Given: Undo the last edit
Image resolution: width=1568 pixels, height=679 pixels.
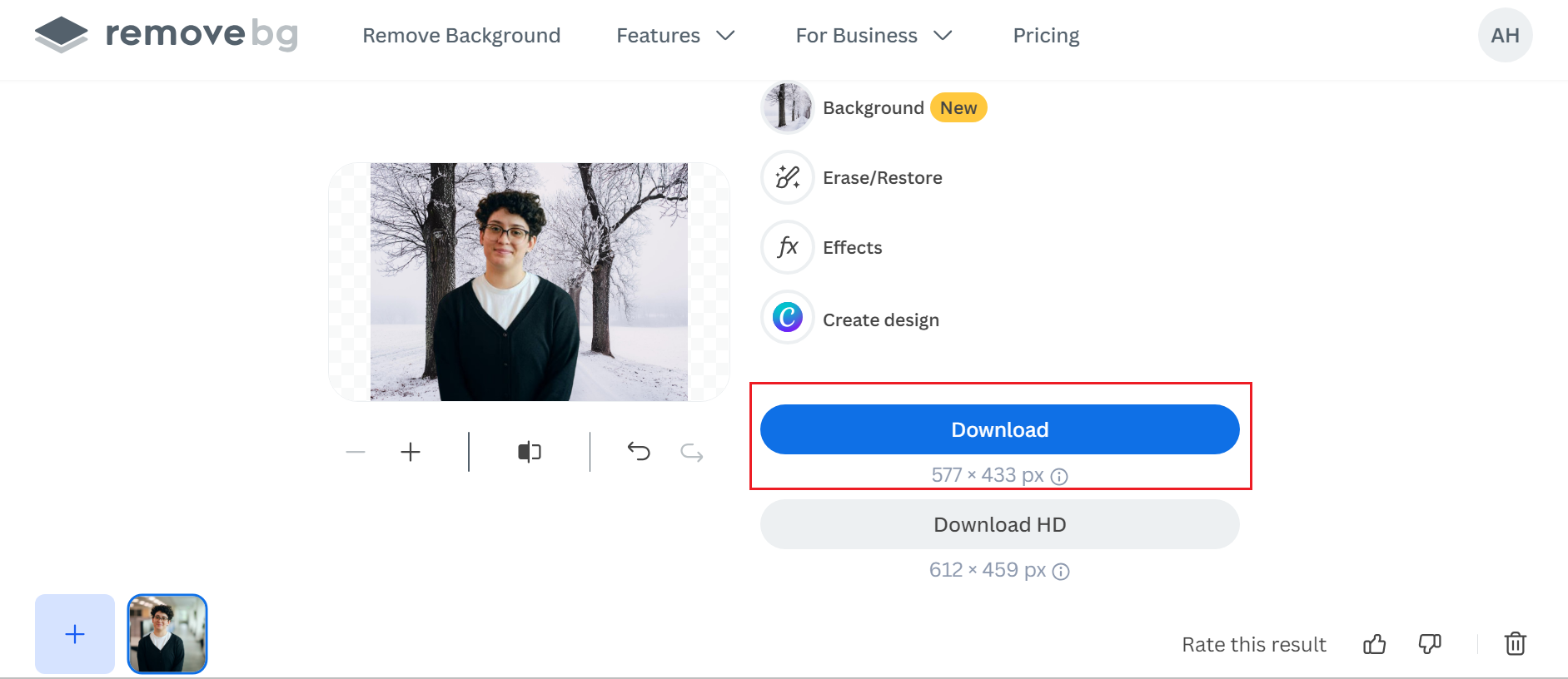Looking at the screenshot, I should pos(639,452).
